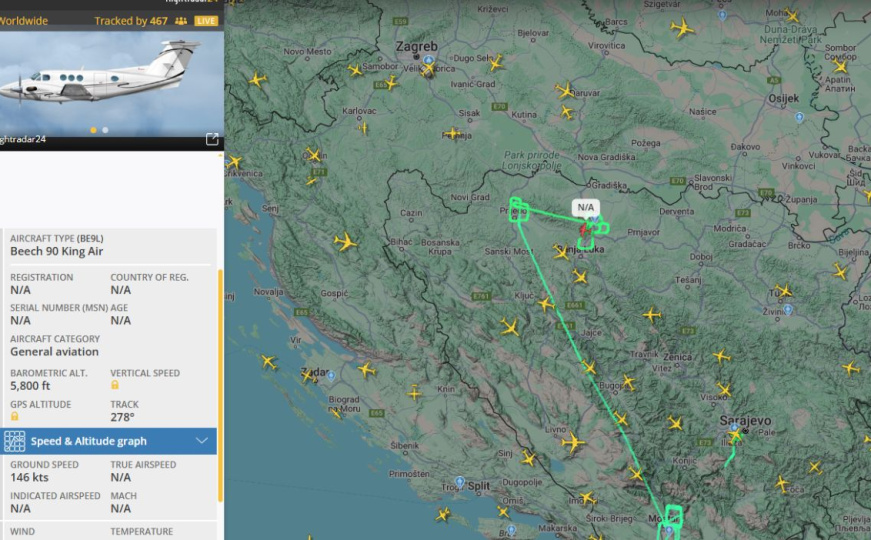The width and height of the screenshot is (871, 540).
Task: Show the first aircraft photo dot
Action: click(x=94, y=130)
